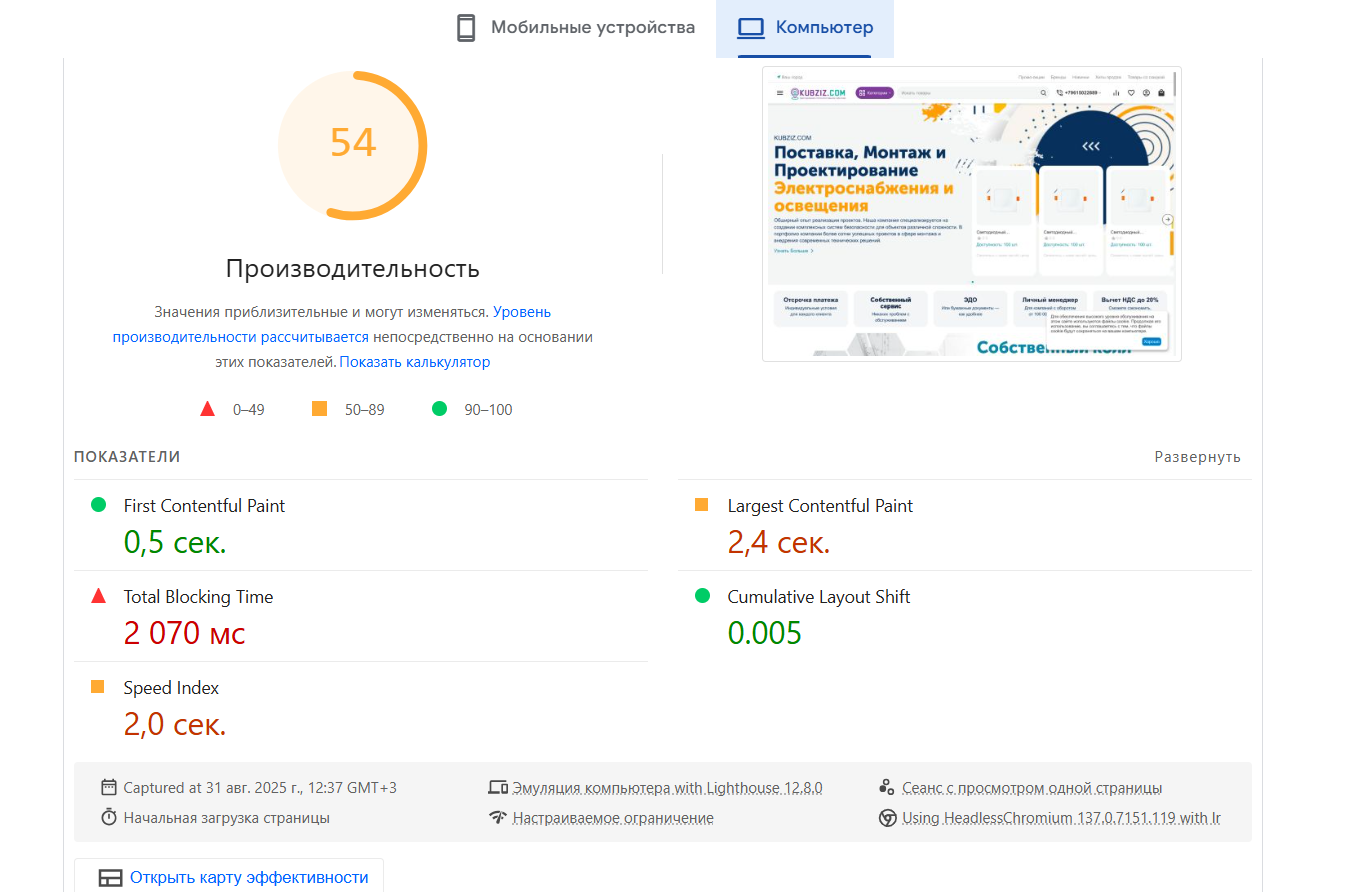Click the green circle beside First Contentful Paint

[x=98, y=505]
